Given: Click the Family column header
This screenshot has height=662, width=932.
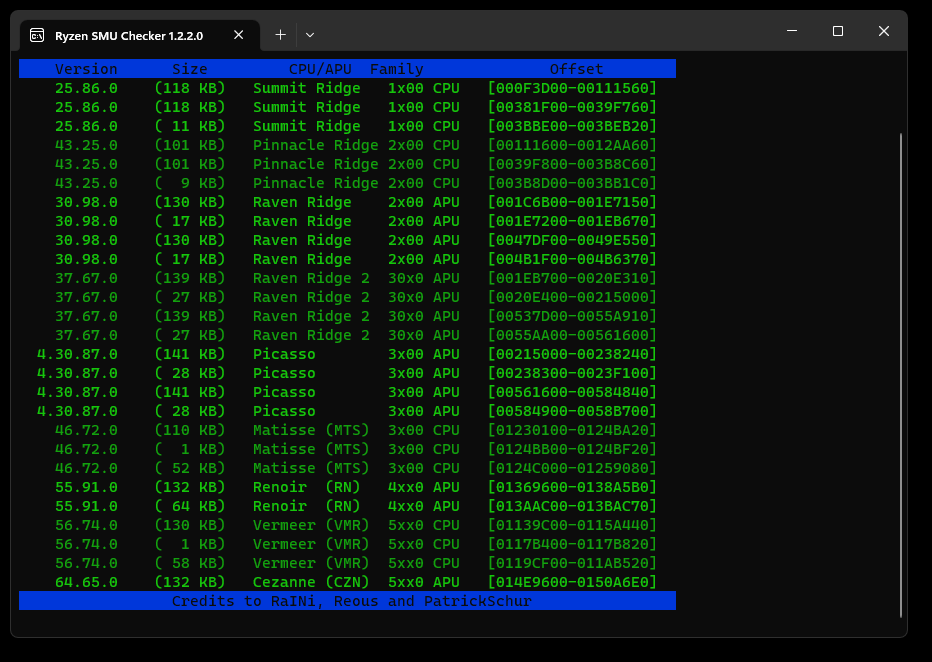Looking at the screenshot, I should click(396, 69).
